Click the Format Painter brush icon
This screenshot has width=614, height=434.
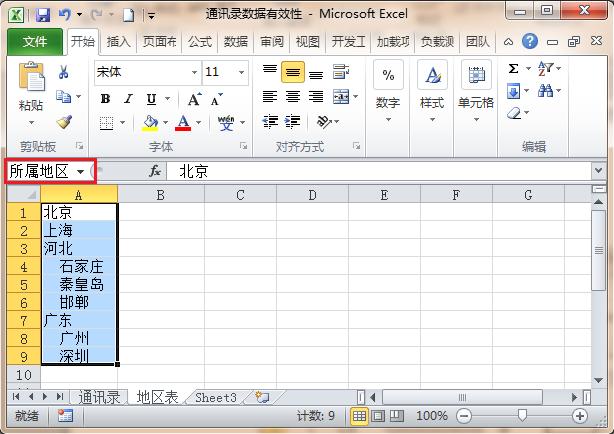[x=64, y=122]
